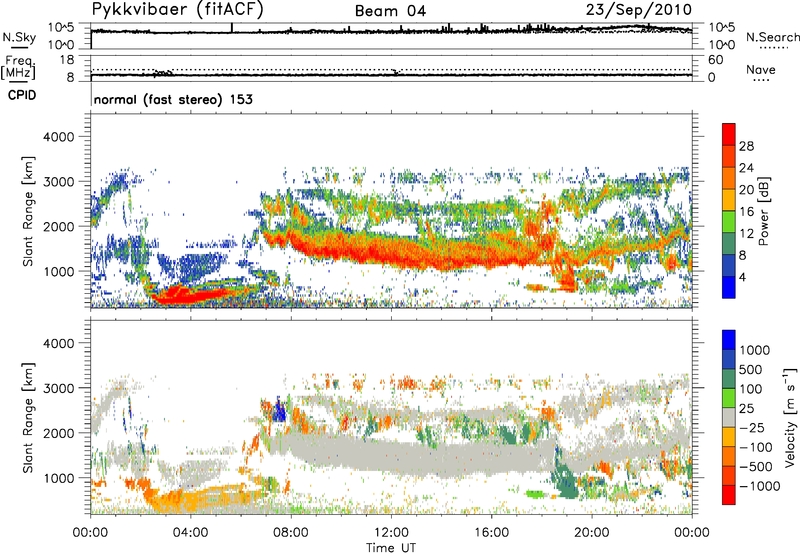Click the '12:00' time axis tick

(x=391, y=533)
